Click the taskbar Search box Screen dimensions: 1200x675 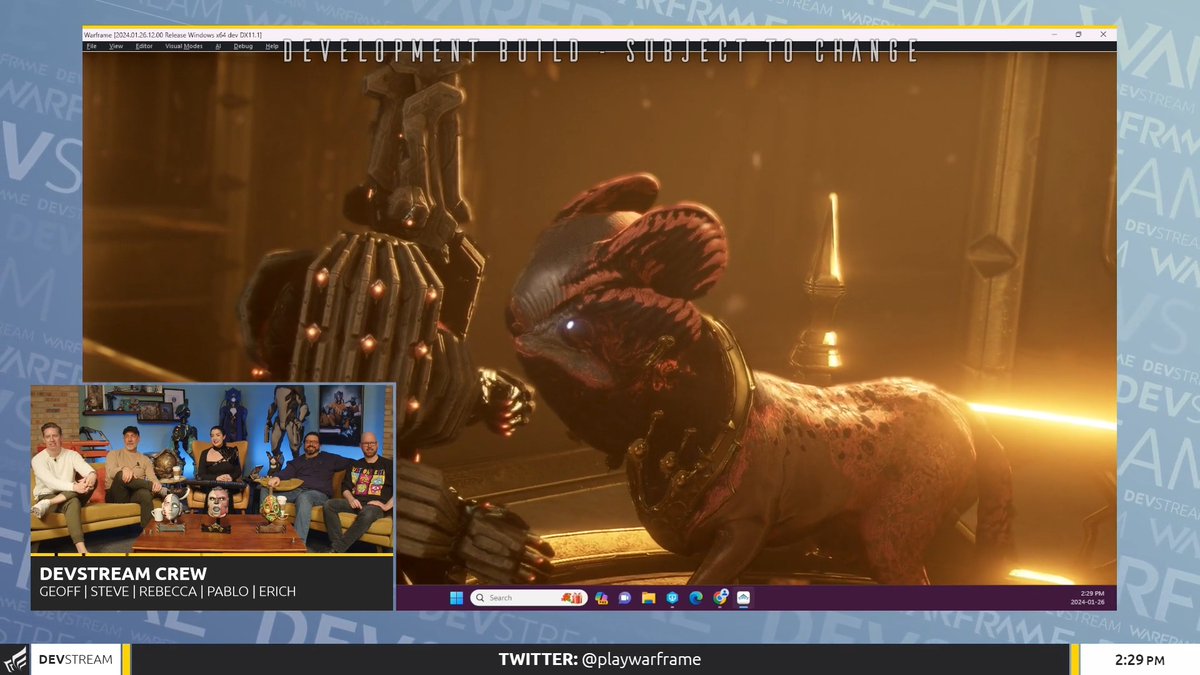pos(529,598)
